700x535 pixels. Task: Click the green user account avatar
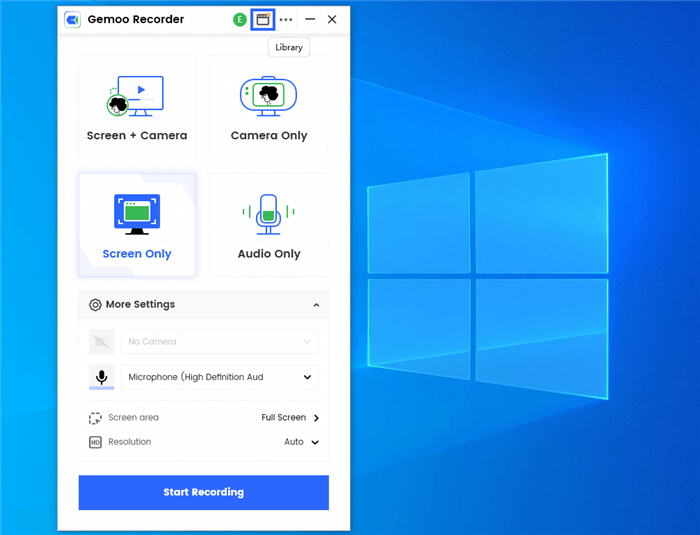239,19
